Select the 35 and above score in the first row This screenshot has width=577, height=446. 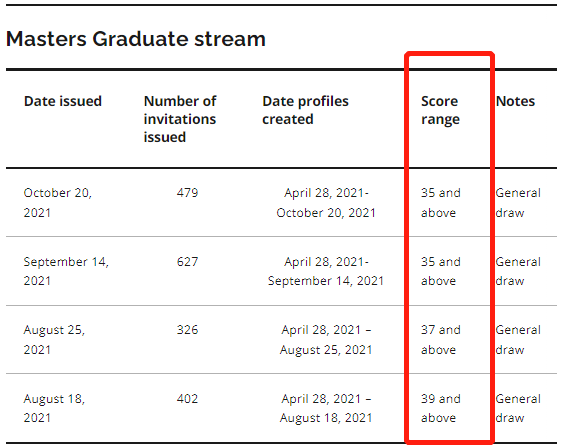(x=441, y=202)
